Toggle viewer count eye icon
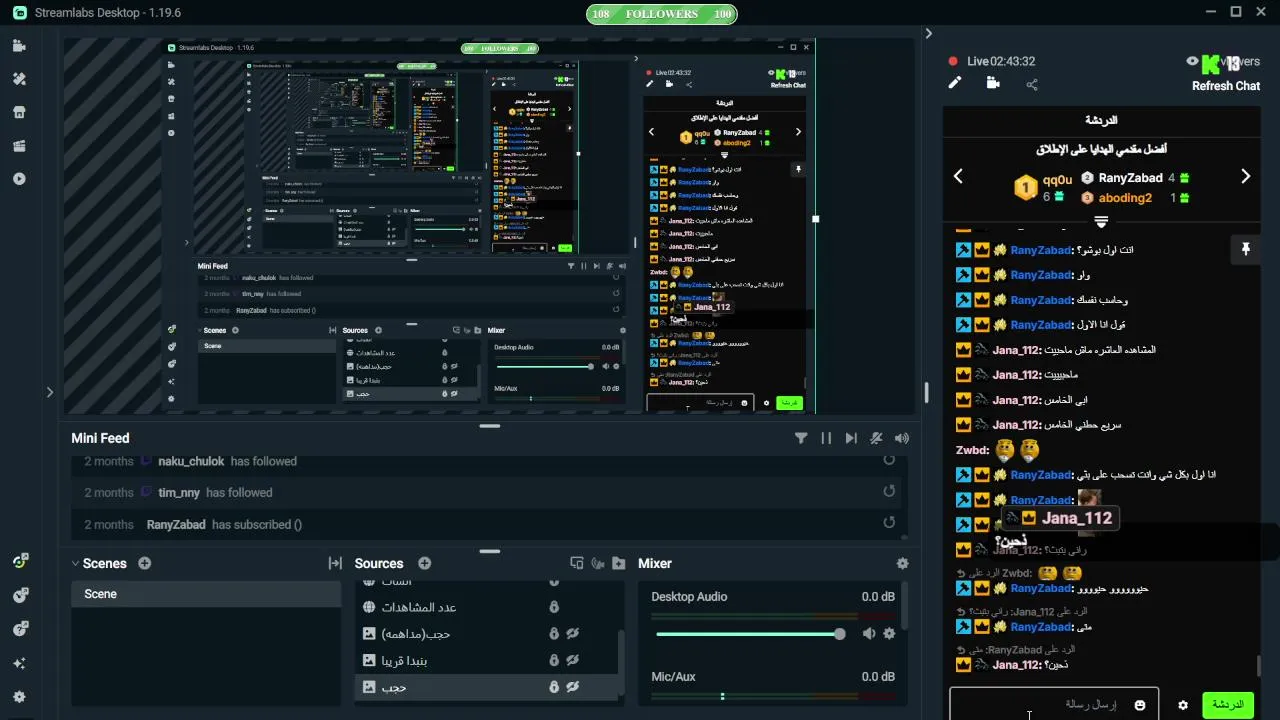This screenshot has height=720, width=1280. click(1192, 62)
